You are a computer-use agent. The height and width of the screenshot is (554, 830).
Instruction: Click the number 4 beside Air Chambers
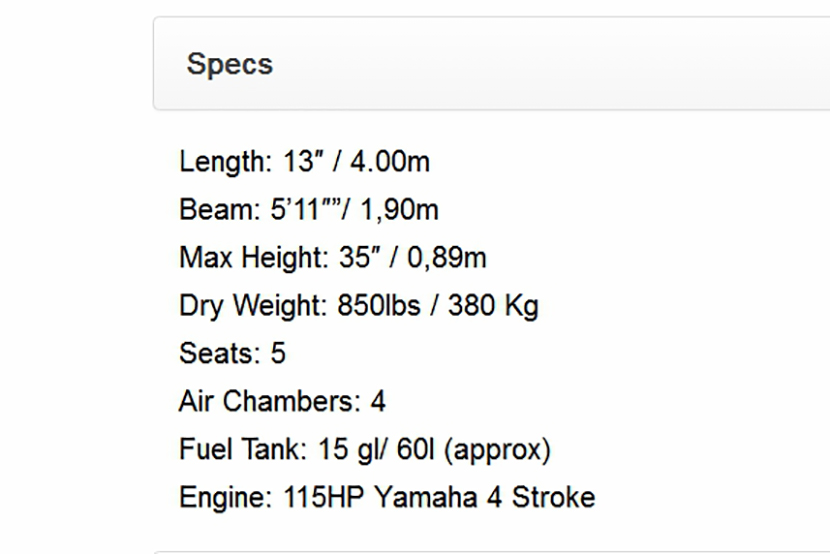[377, 401]
